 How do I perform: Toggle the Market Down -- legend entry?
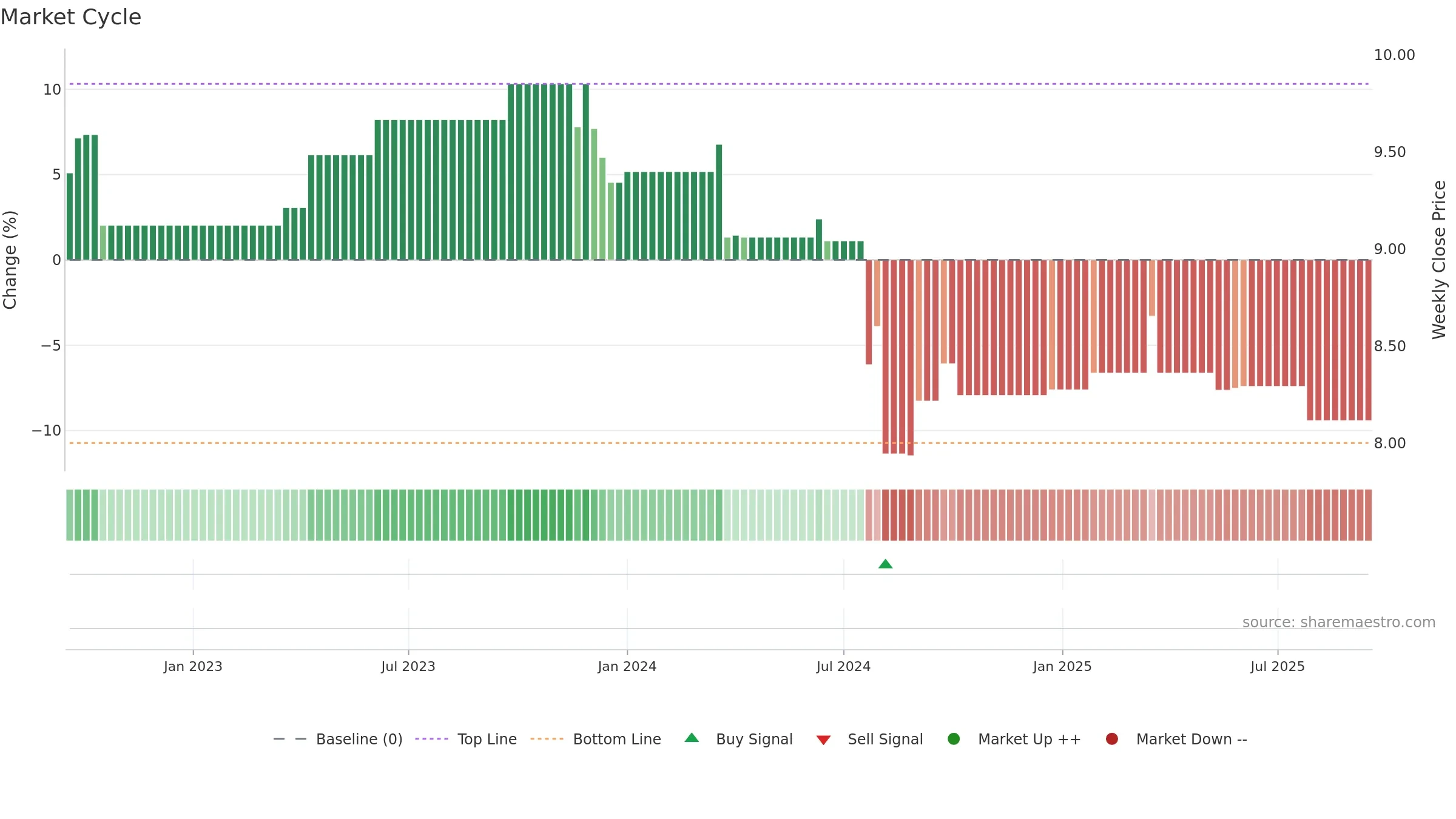pos(1176,739)
